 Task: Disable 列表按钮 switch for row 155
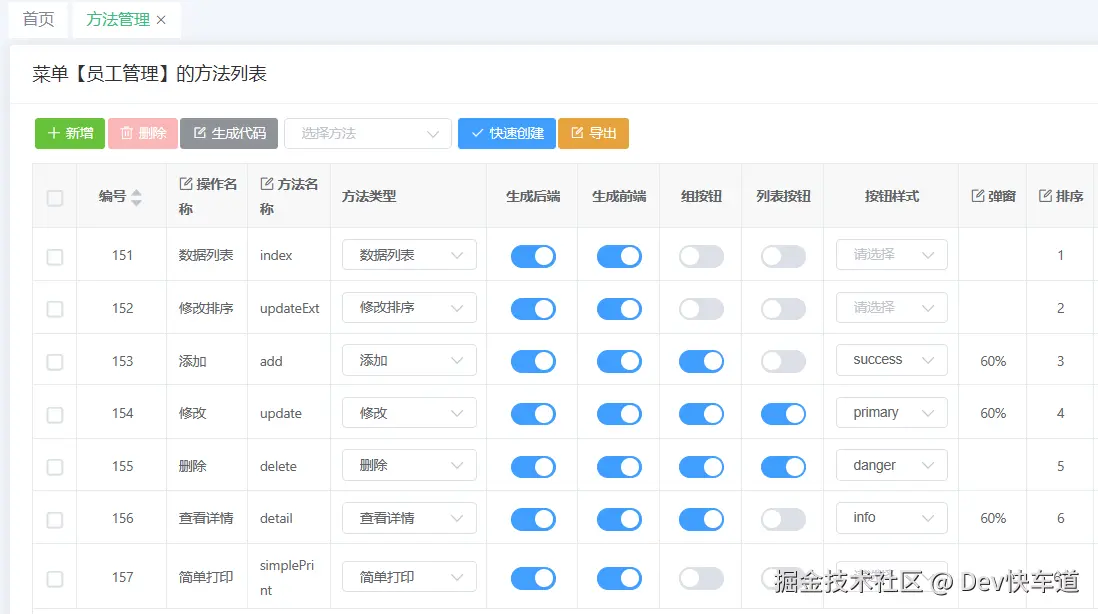pos(783,467)
